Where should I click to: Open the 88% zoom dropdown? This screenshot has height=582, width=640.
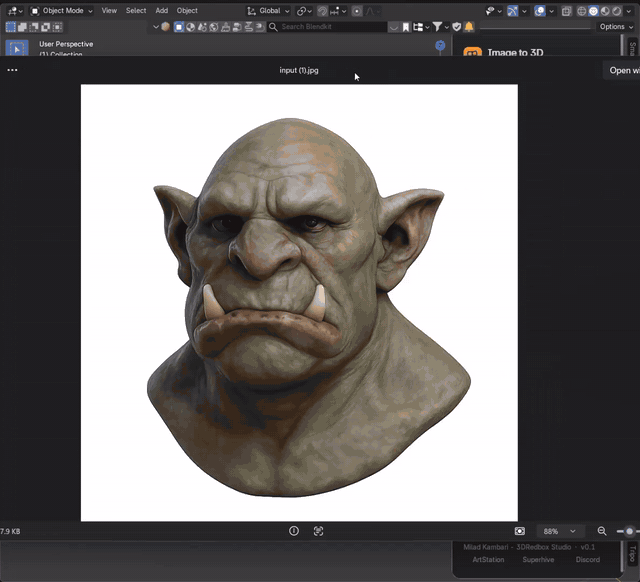[559, 531]
